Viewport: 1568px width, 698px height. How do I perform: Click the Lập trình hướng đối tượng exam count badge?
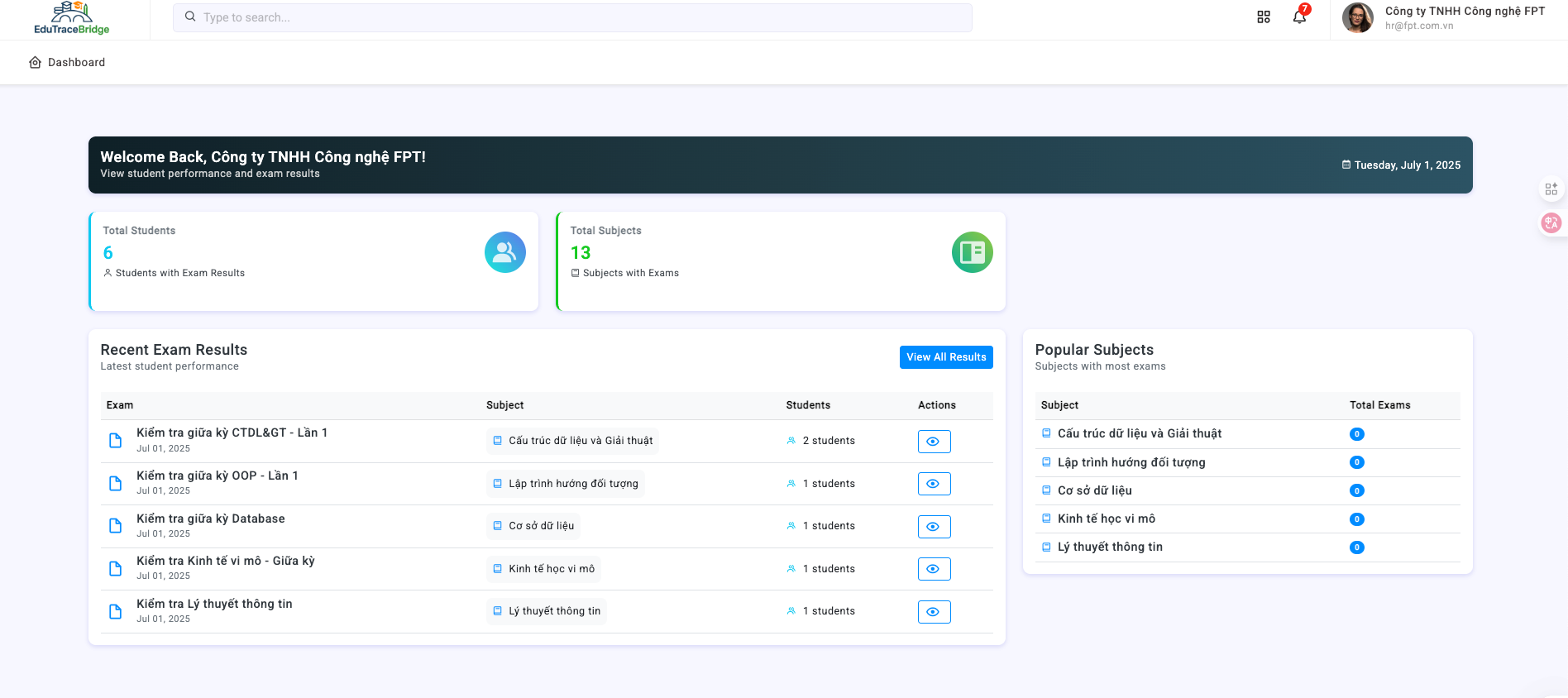[1356, 462]
